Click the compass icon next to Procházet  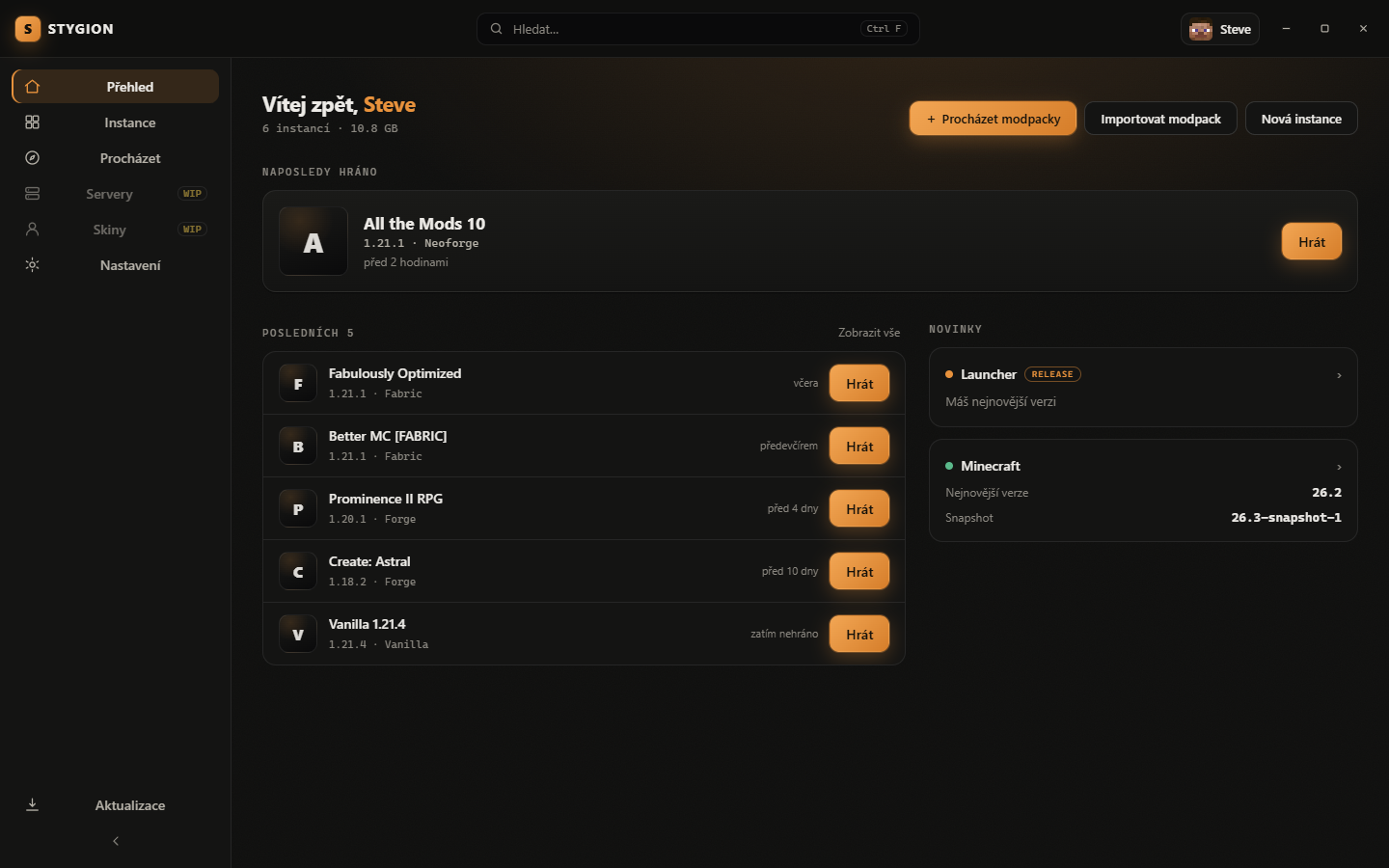pos(32,158)
